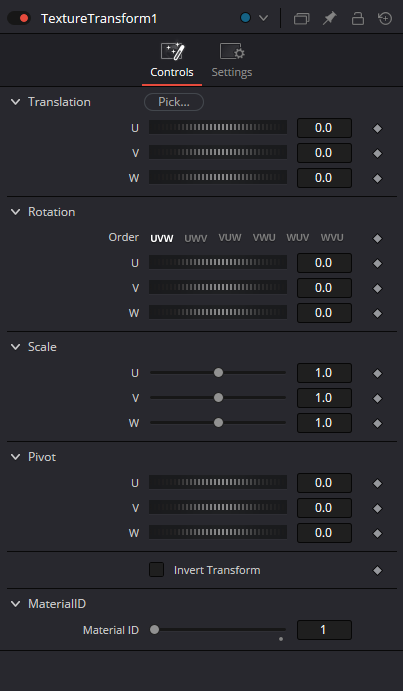The image size is (403, 691).
Task: Lock the TextureTransform1 node
Action: pyautogui.click(x=358, y=19)
